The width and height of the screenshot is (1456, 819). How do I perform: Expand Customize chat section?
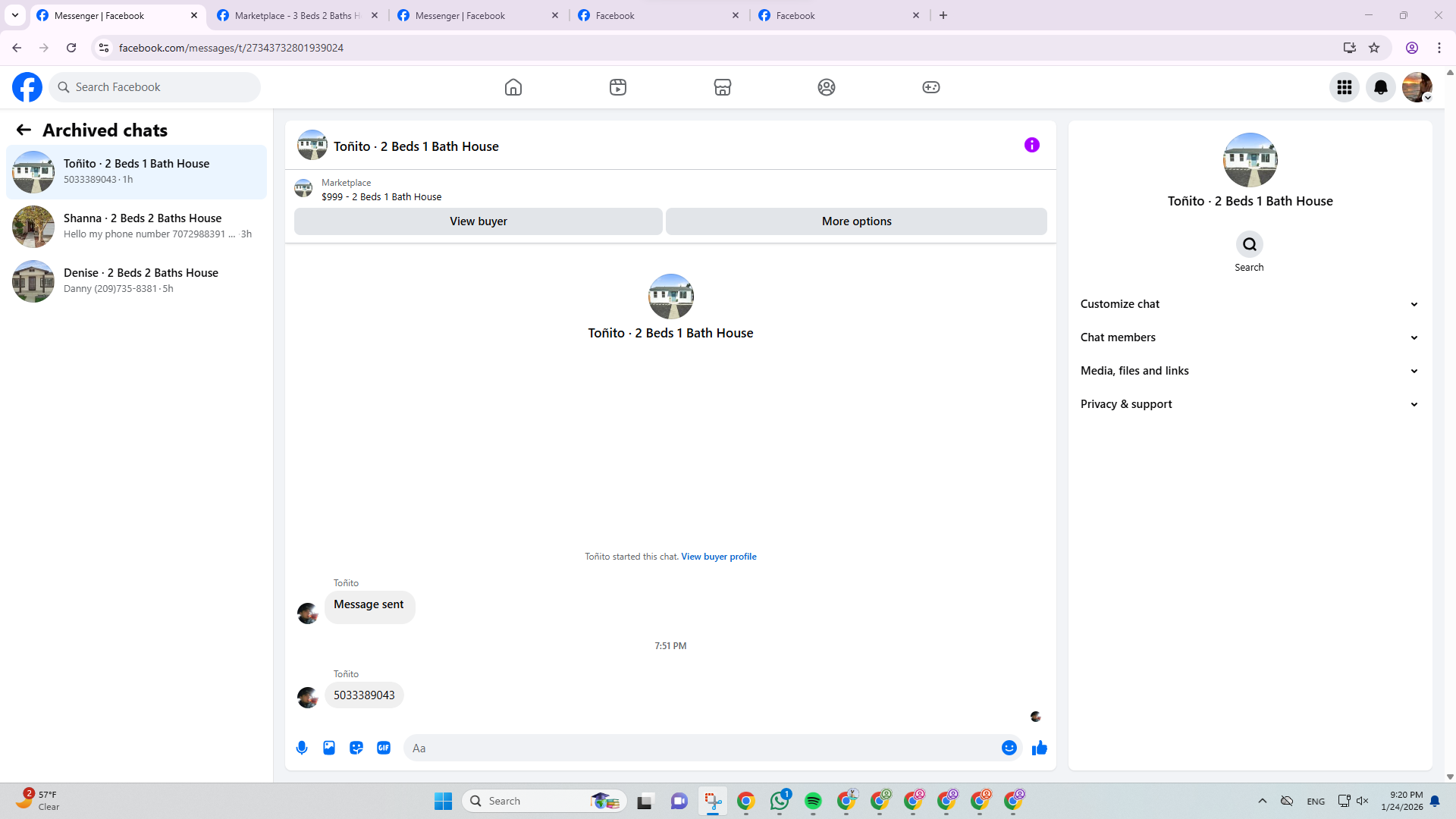(x=1249, y=304)
